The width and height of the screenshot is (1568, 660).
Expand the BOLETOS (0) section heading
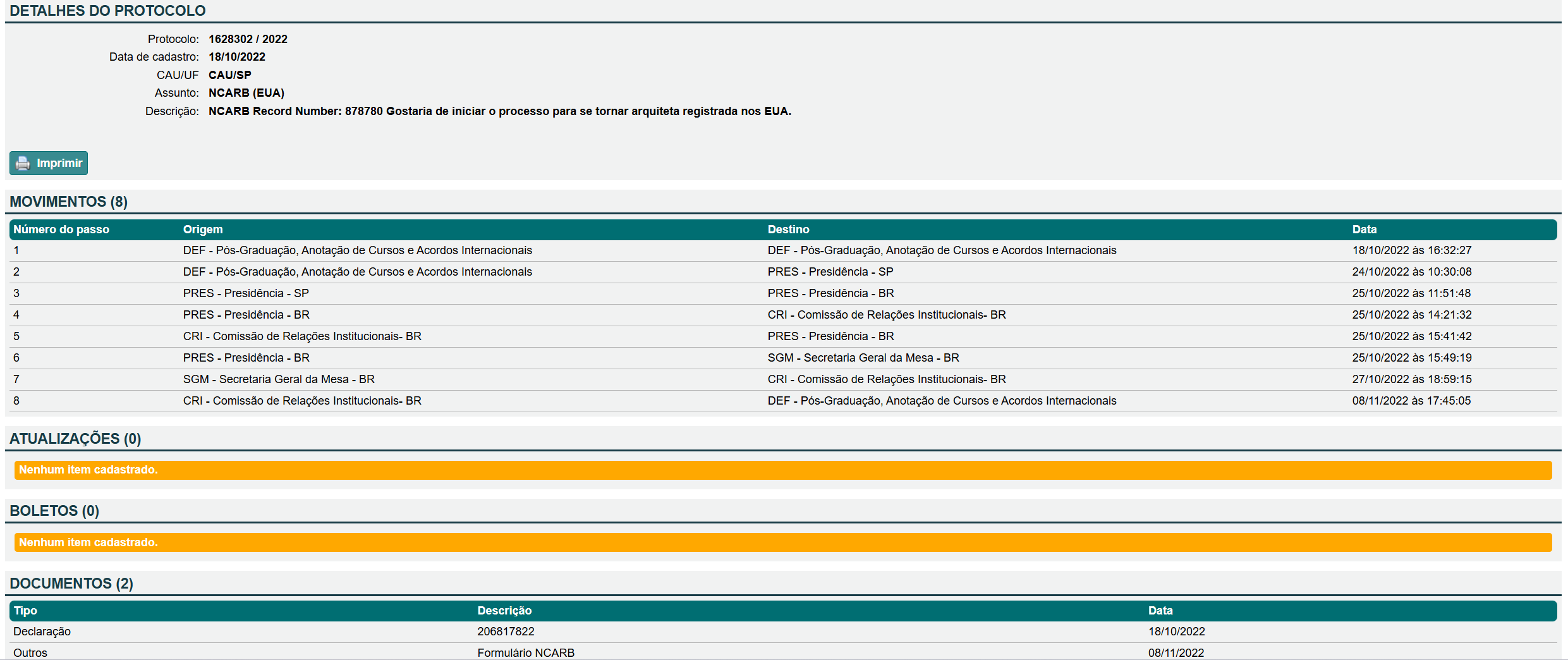click(54, 511)
